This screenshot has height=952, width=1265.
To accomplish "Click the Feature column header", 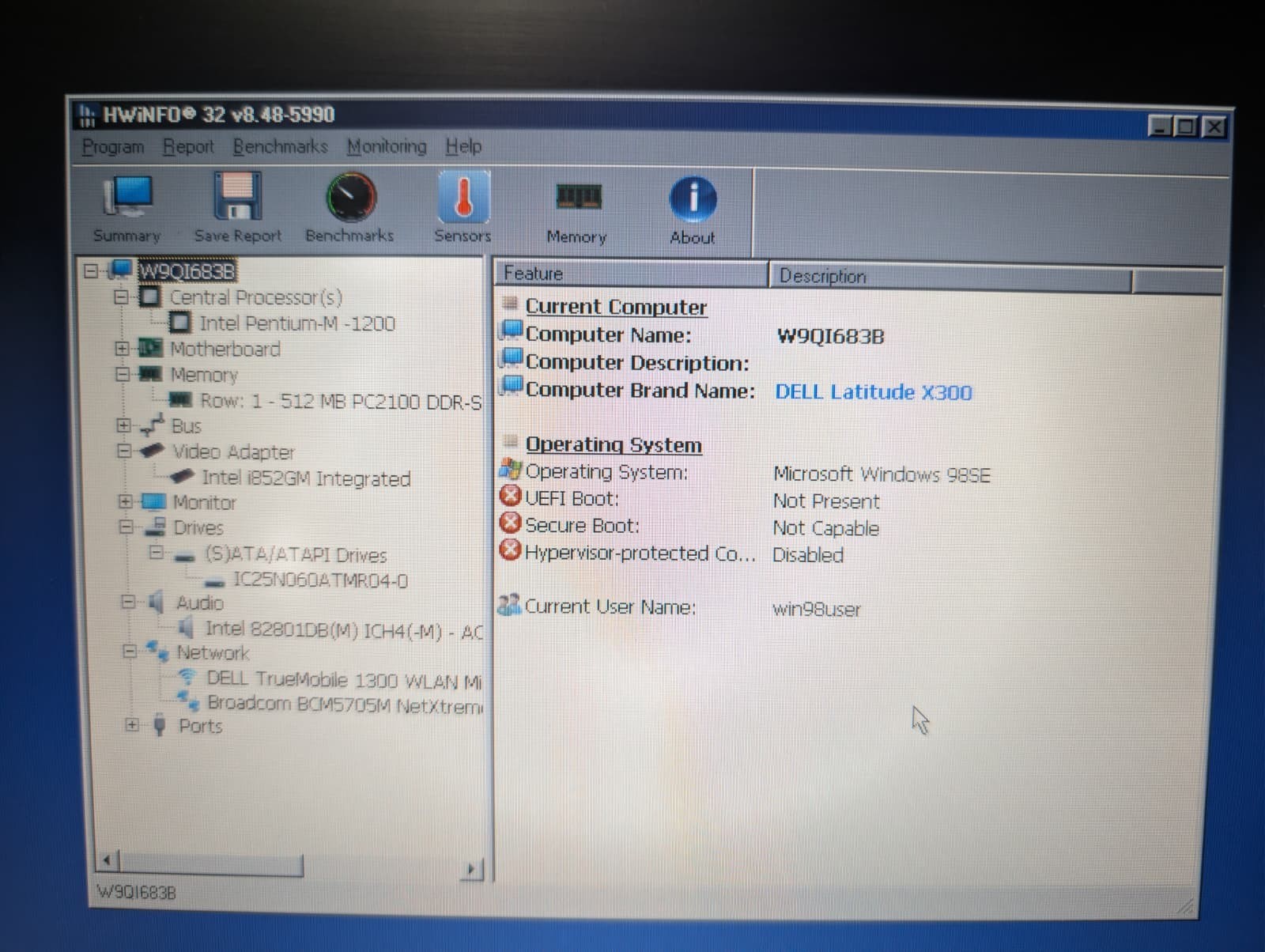I will [x=632, y=274].
